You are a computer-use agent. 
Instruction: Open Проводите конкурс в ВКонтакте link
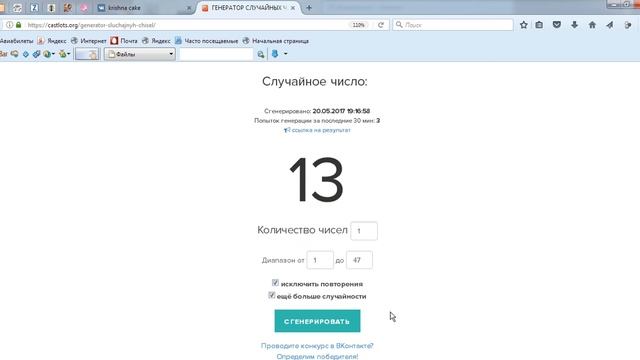[317, 346]
